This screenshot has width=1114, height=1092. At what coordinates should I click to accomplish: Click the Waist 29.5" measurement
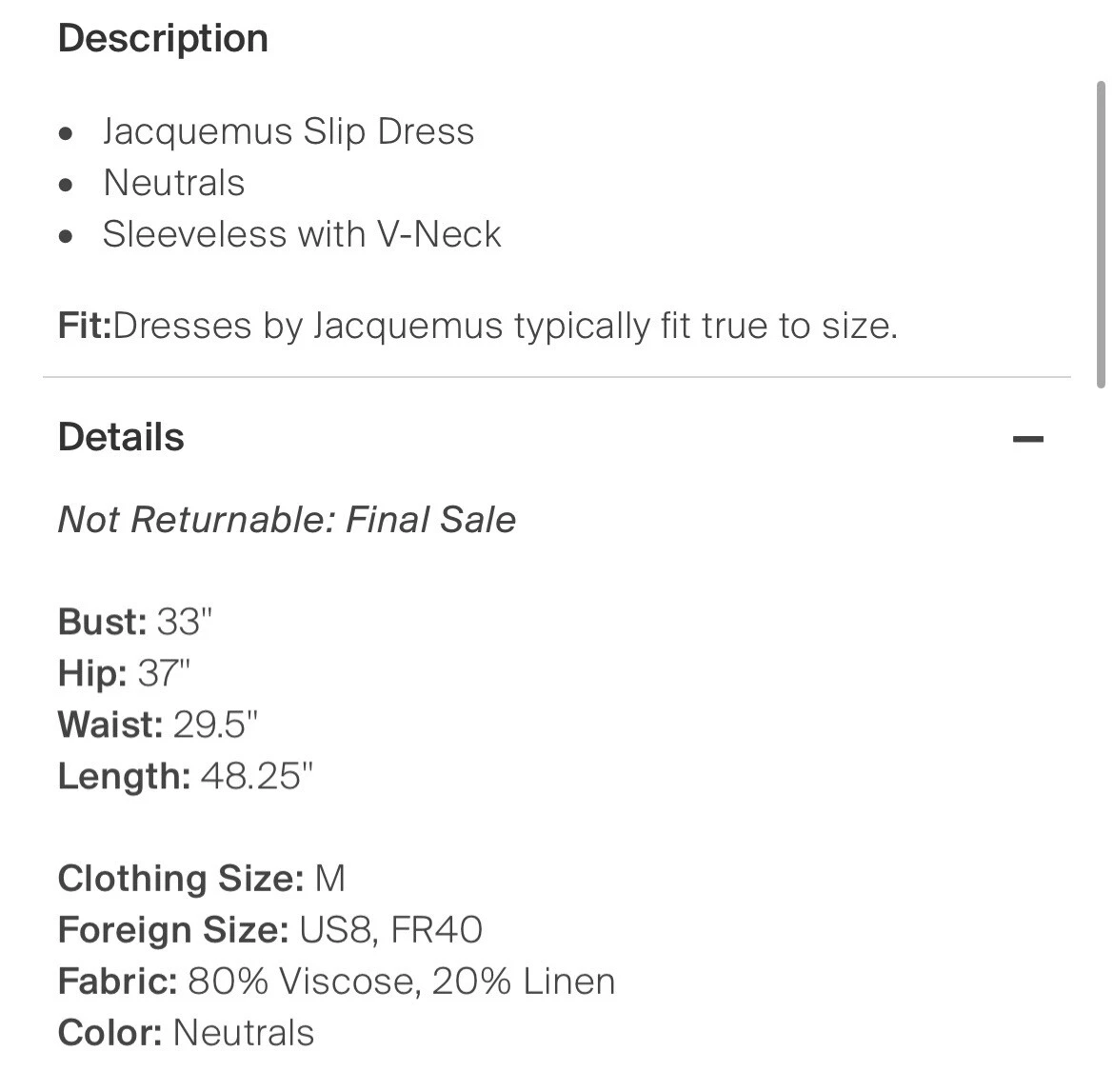coord(158,725)
